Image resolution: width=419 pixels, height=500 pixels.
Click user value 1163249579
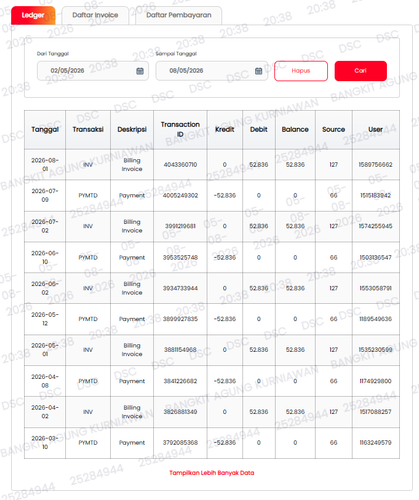pyautogui.click(x=375, y=443)
